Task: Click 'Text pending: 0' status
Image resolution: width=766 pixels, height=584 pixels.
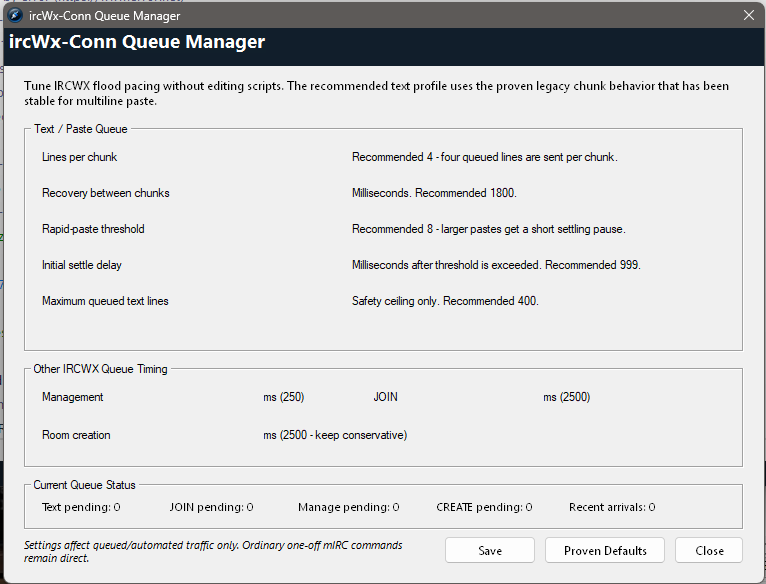Action: (x=81, y=507)
